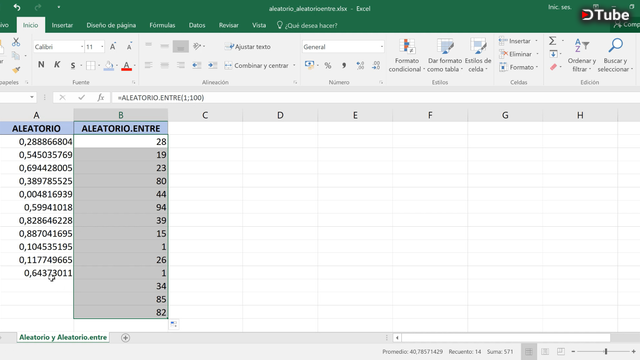The image size is (640, 360).
Task: Click the accounting currency format icon
Action: [309, 65]
